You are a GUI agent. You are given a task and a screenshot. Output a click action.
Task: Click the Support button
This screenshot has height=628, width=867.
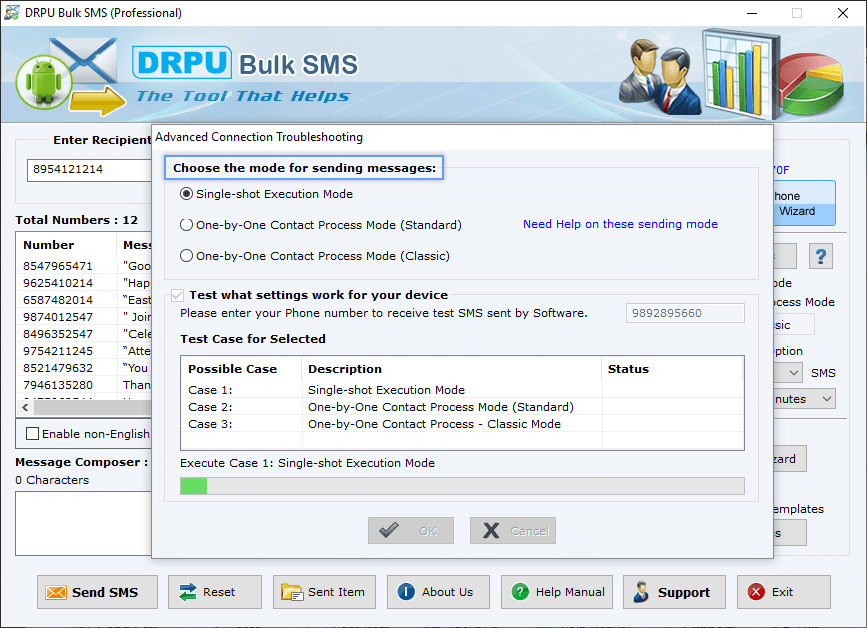coord(675,592)
